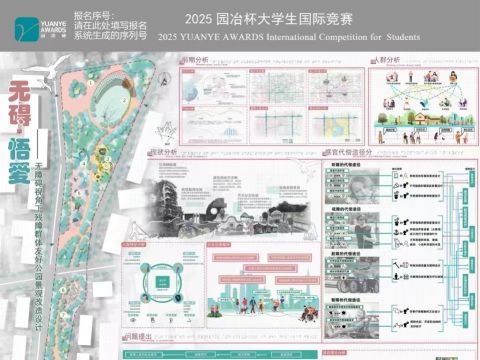Image resolution: width=480 pixels, height=360 pixels.
Task: Click the "问题提出" section heading
Action: (x=138, y=337)
